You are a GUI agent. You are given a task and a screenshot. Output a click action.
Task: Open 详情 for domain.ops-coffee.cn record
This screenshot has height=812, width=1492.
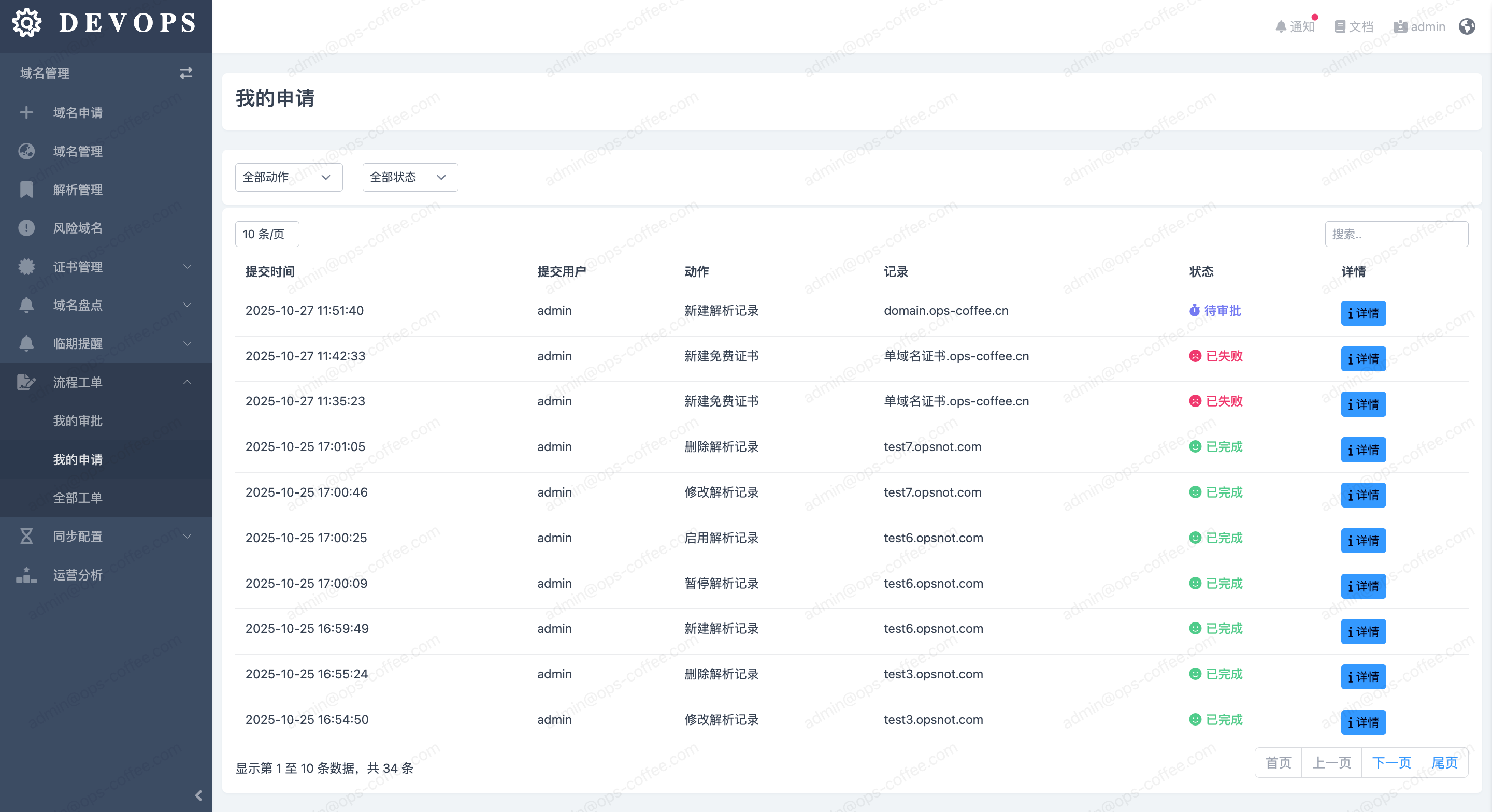click(1363, 313)
